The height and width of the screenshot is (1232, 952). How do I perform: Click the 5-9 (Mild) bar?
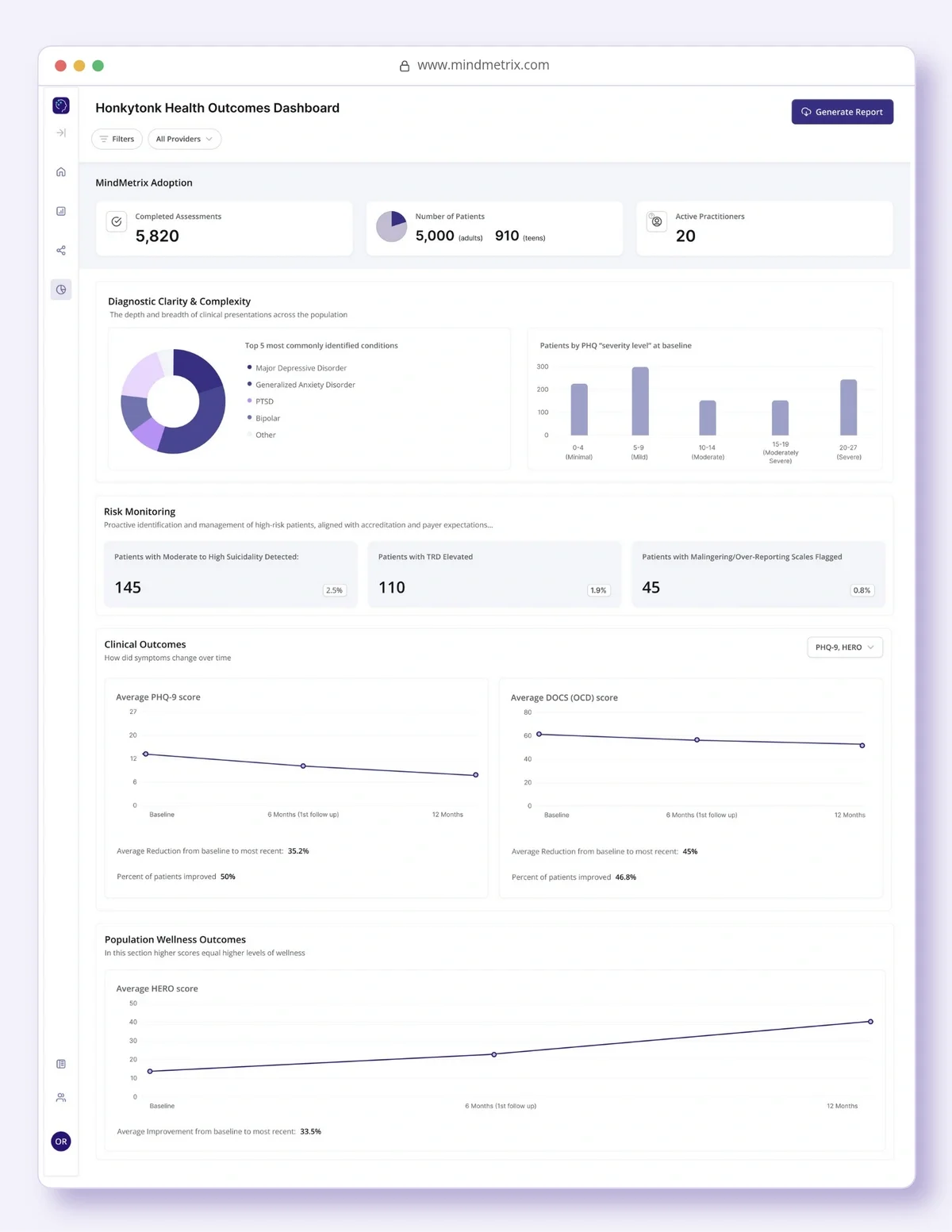click(x=640, y=401)
